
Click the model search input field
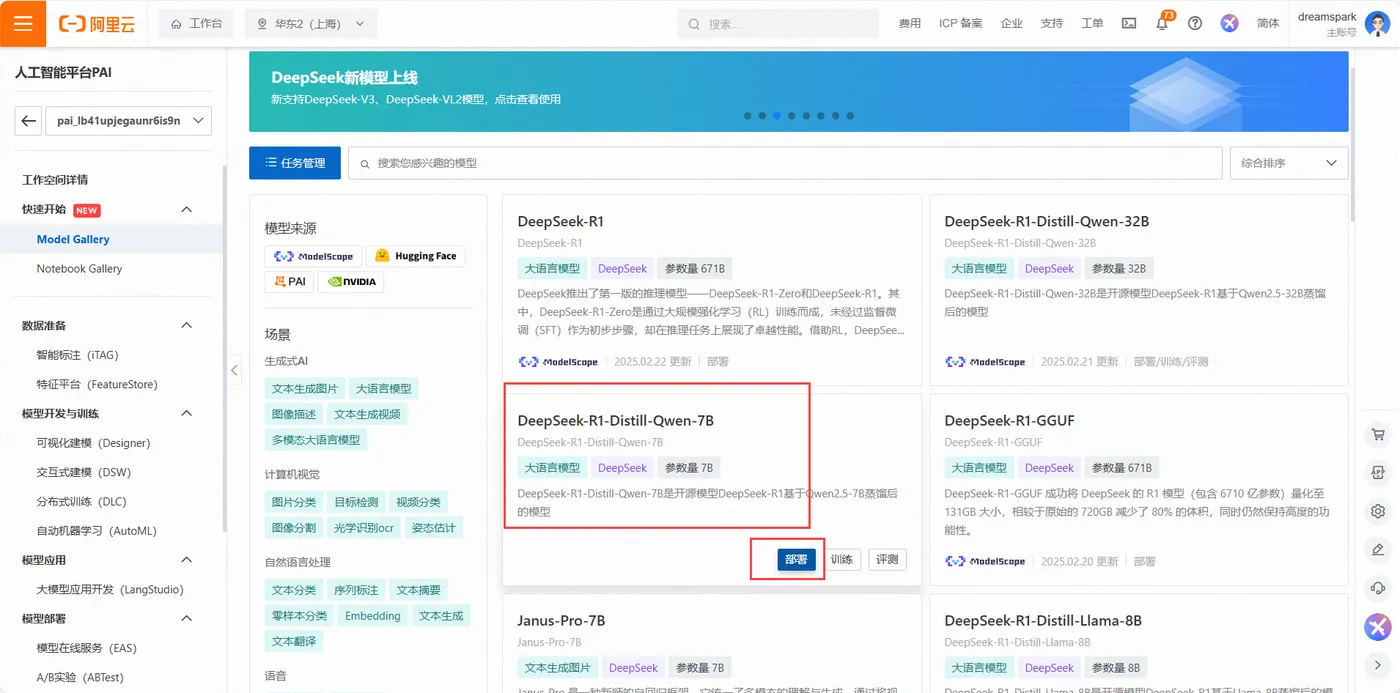[785, 163]
